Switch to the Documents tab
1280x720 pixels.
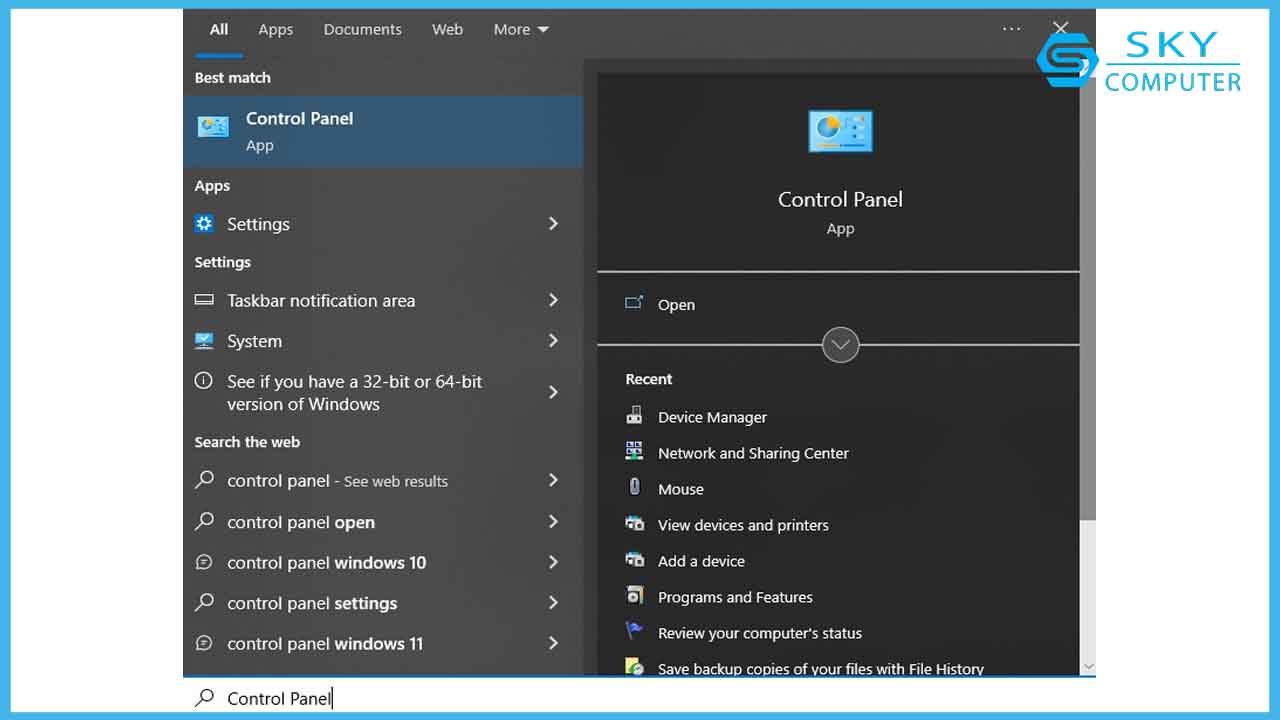point(362,29)
